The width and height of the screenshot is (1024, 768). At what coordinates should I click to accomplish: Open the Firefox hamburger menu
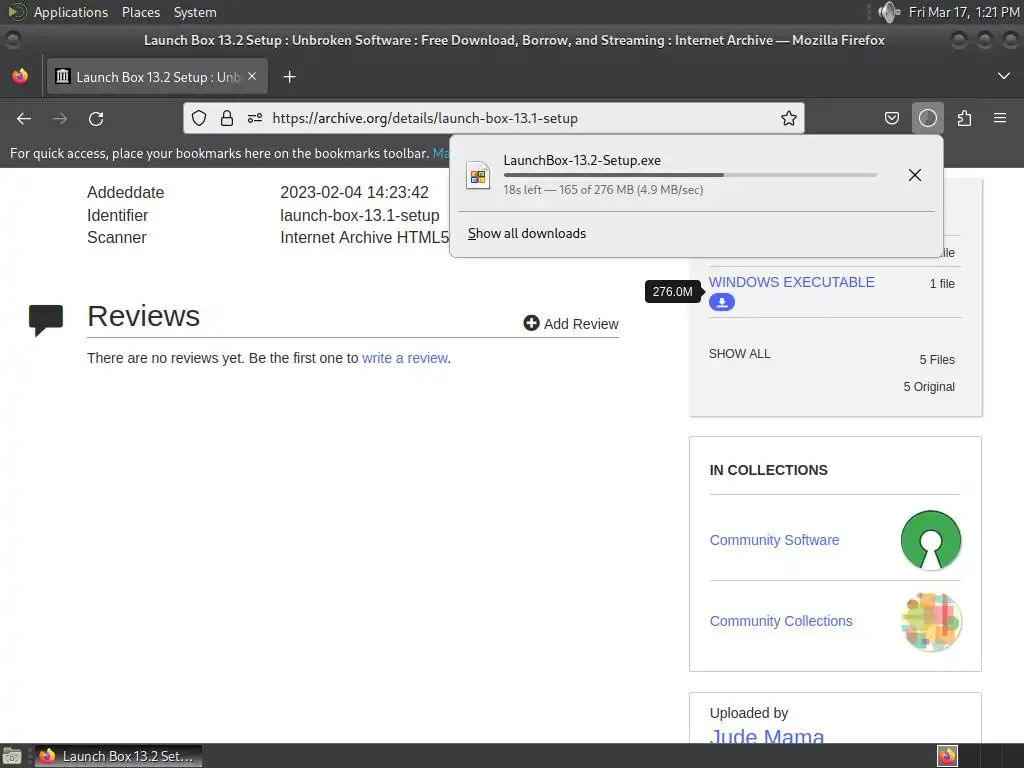point(1000,118)
